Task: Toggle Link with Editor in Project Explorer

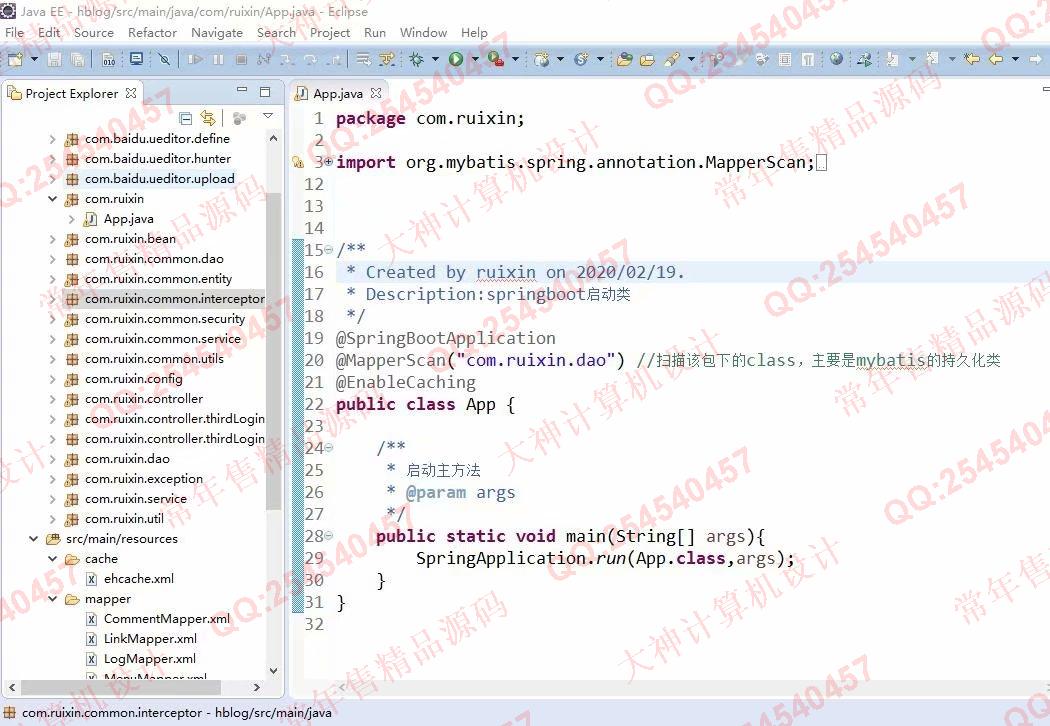Action: pyautogui.click(x=208, y=119)
